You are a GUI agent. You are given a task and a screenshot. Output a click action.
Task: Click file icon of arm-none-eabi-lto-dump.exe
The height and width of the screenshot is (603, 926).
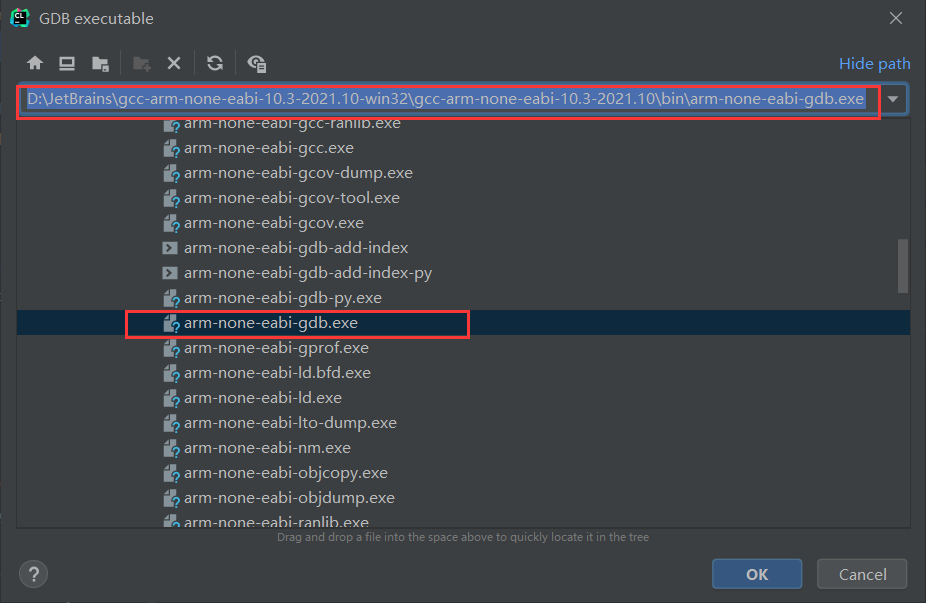tap(171, 423)
